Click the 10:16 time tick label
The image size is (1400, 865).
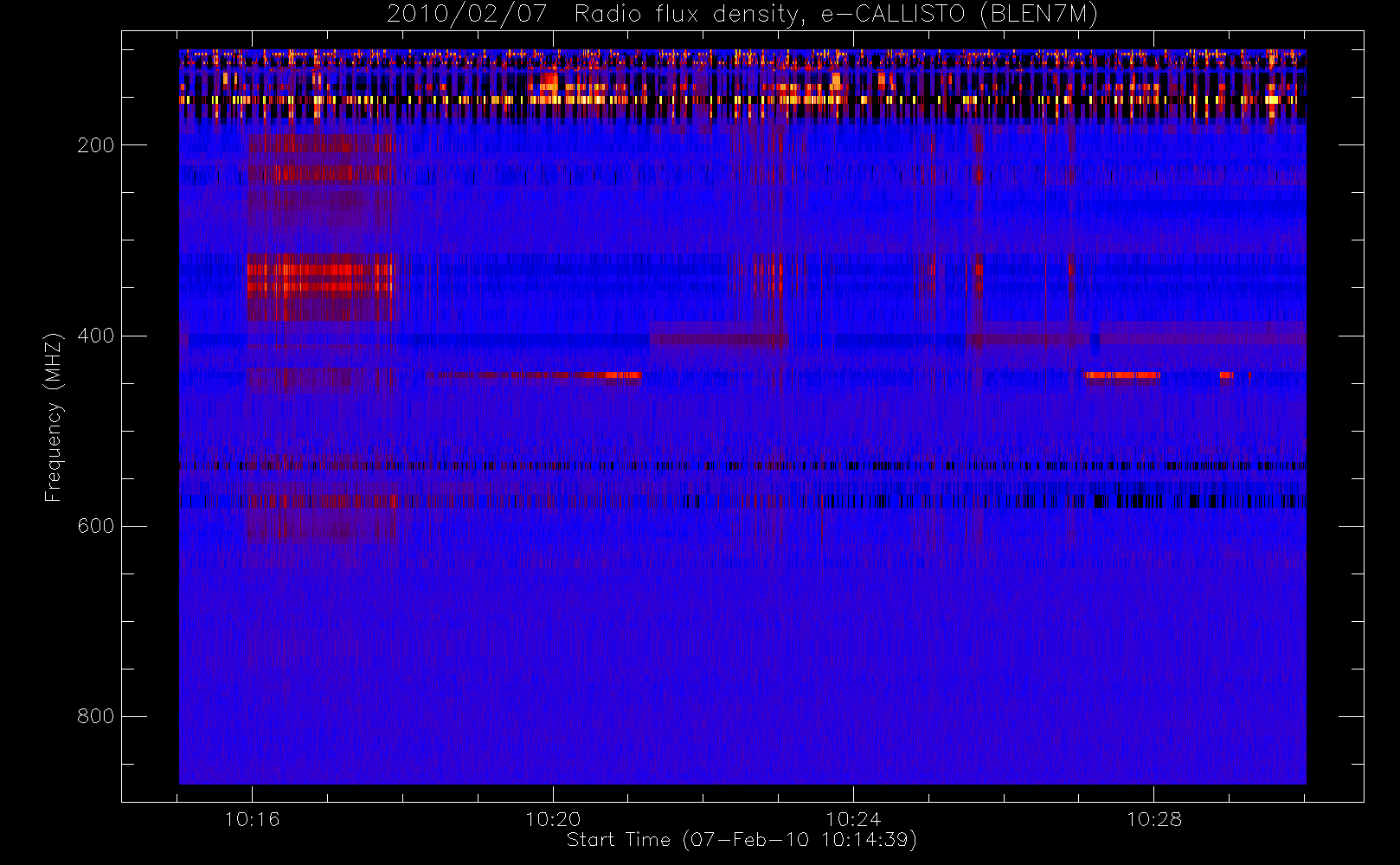pyautogui.click(x=252, y=819)
